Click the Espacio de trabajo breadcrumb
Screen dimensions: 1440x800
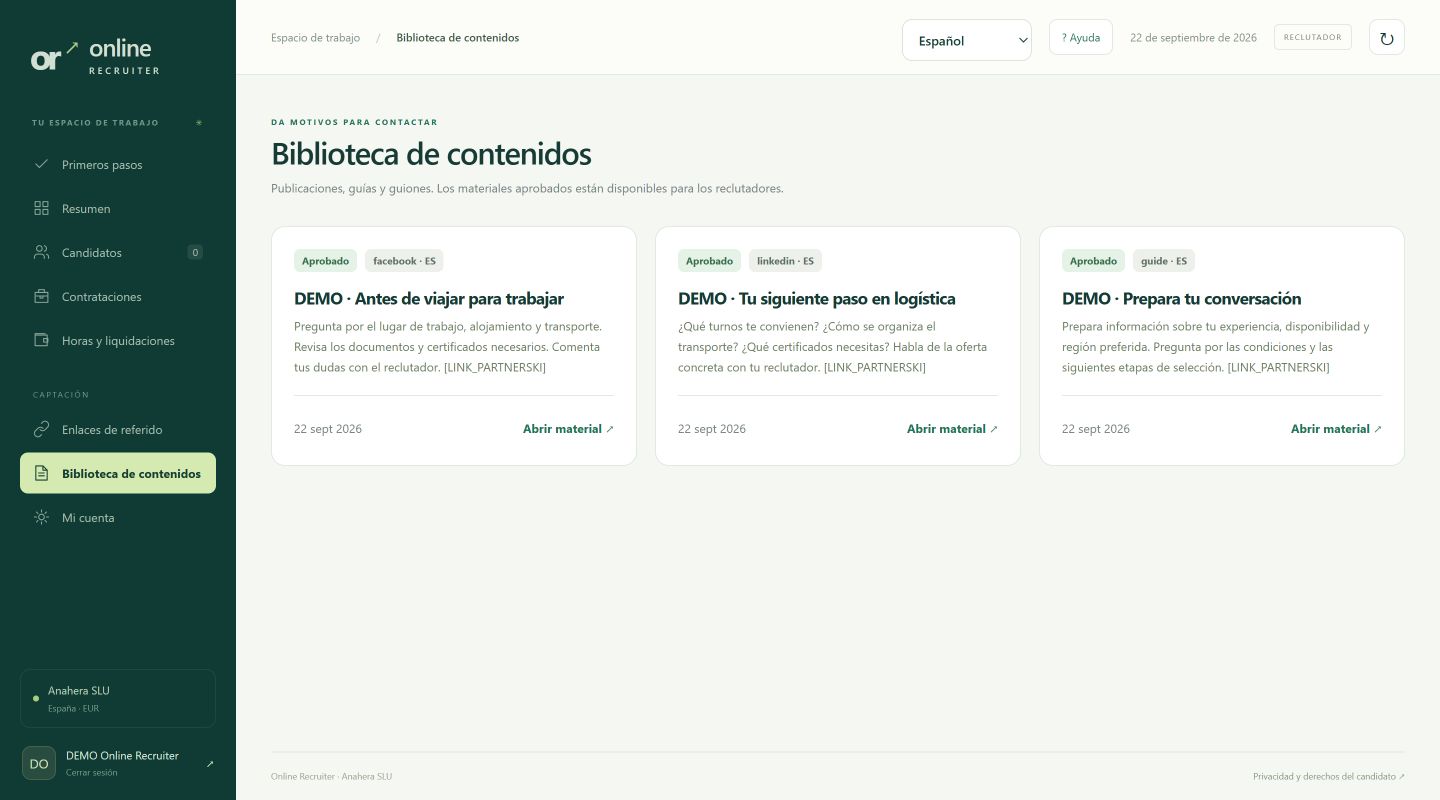[315, 38]
